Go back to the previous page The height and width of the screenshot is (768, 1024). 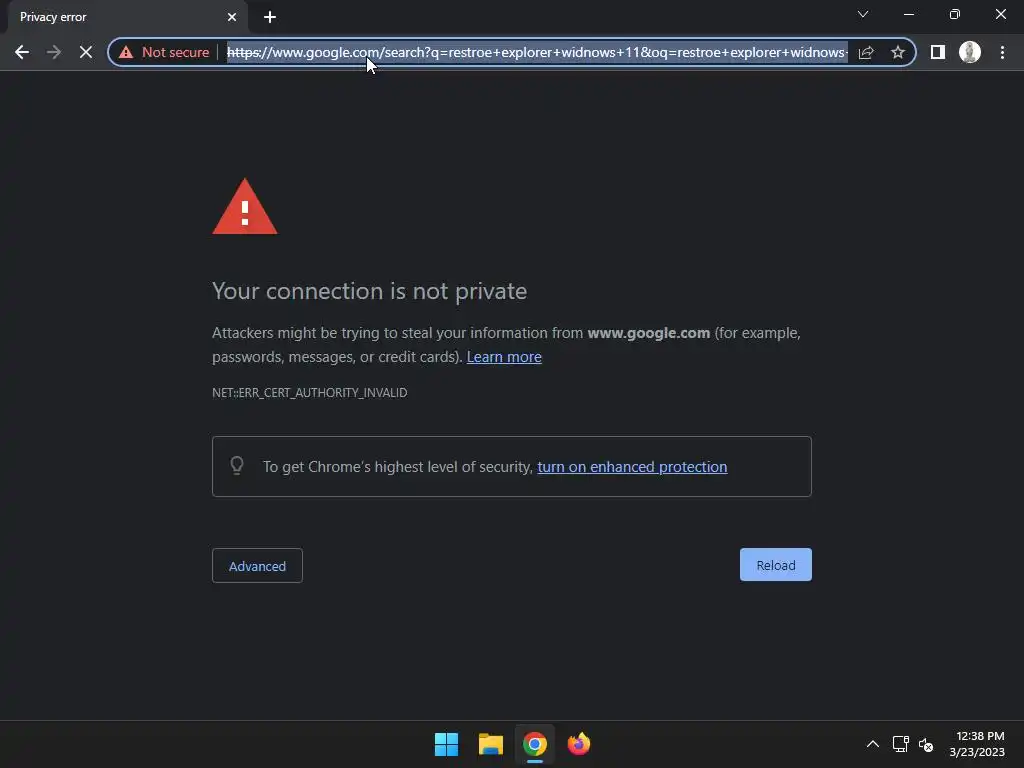[x=22, y=52]
